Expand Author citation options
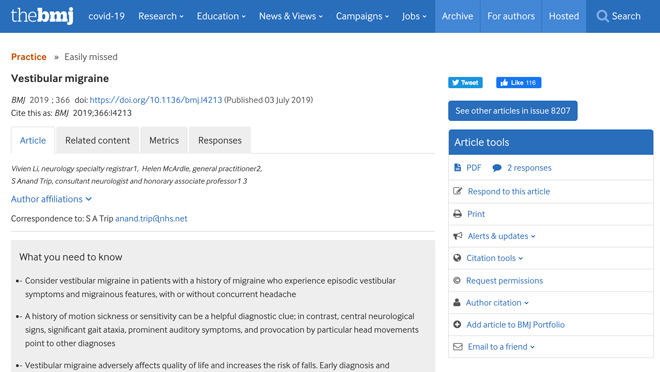 pyautogui.click(x=497, y=303)
